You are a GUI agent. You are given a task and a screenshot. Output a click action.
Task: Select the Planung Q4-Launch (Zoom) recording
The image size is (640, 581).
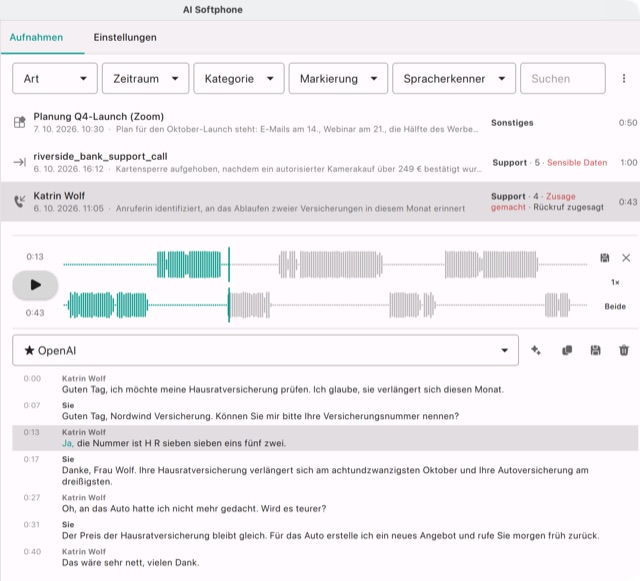click(x=320, y=122)
